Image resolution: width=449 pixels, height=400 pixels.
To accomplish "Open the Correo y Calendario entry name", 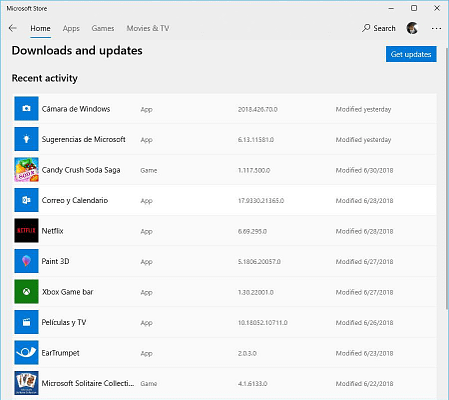I will 75,200.
